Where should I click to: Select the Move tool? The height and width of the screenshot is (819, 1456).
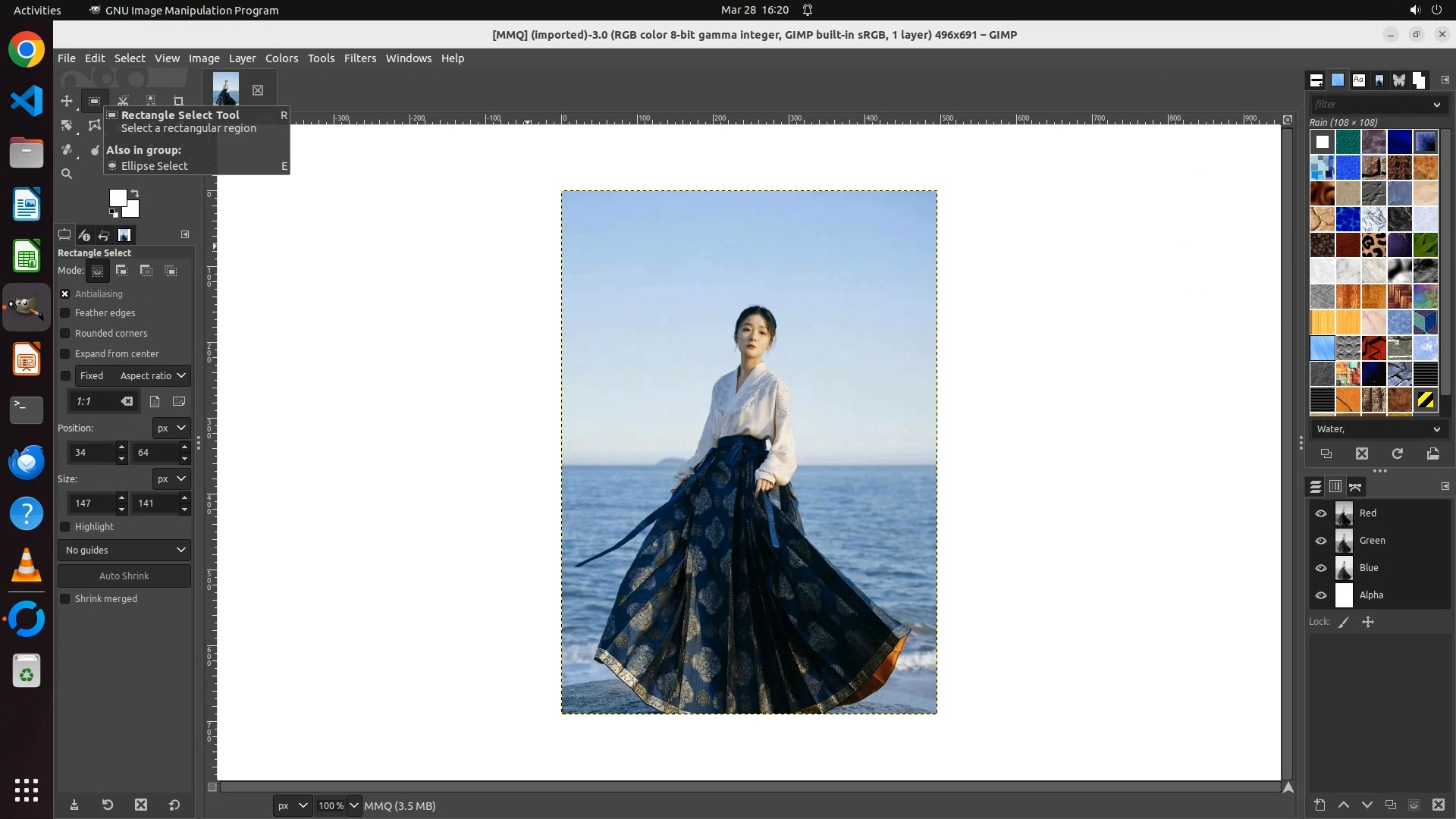point(67,101)
